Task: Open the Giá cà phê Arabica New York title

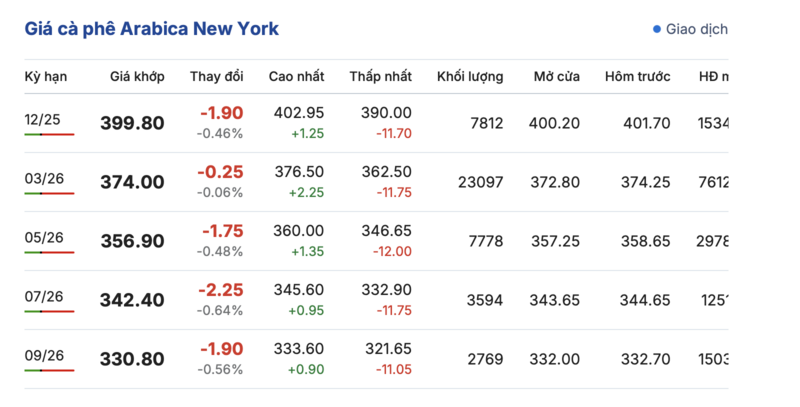Action: pyautogui.click(x=151, y=28)
